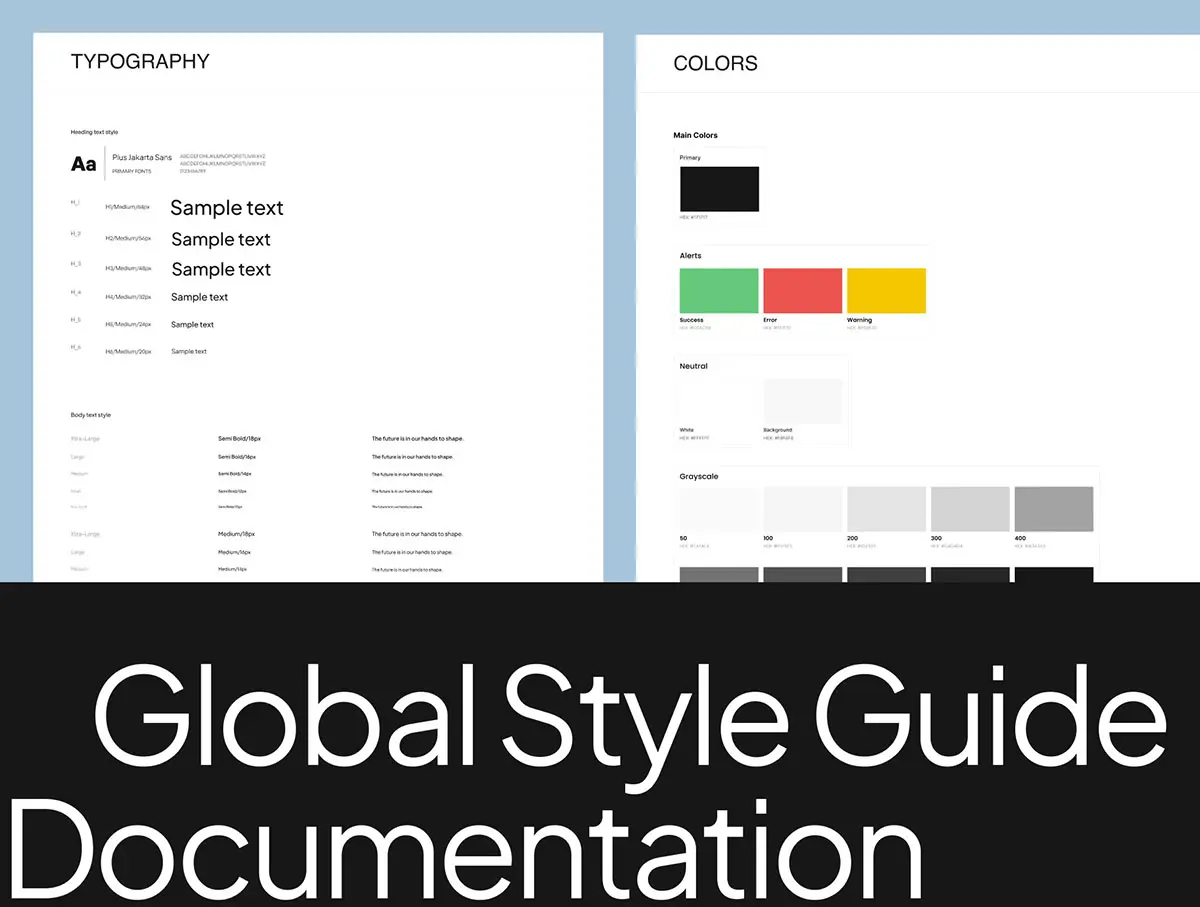Image resolution: width=1200 pixels, height=907 pixels.
Task: Select the Grayscale 400 swatch
Action: 1053,509
